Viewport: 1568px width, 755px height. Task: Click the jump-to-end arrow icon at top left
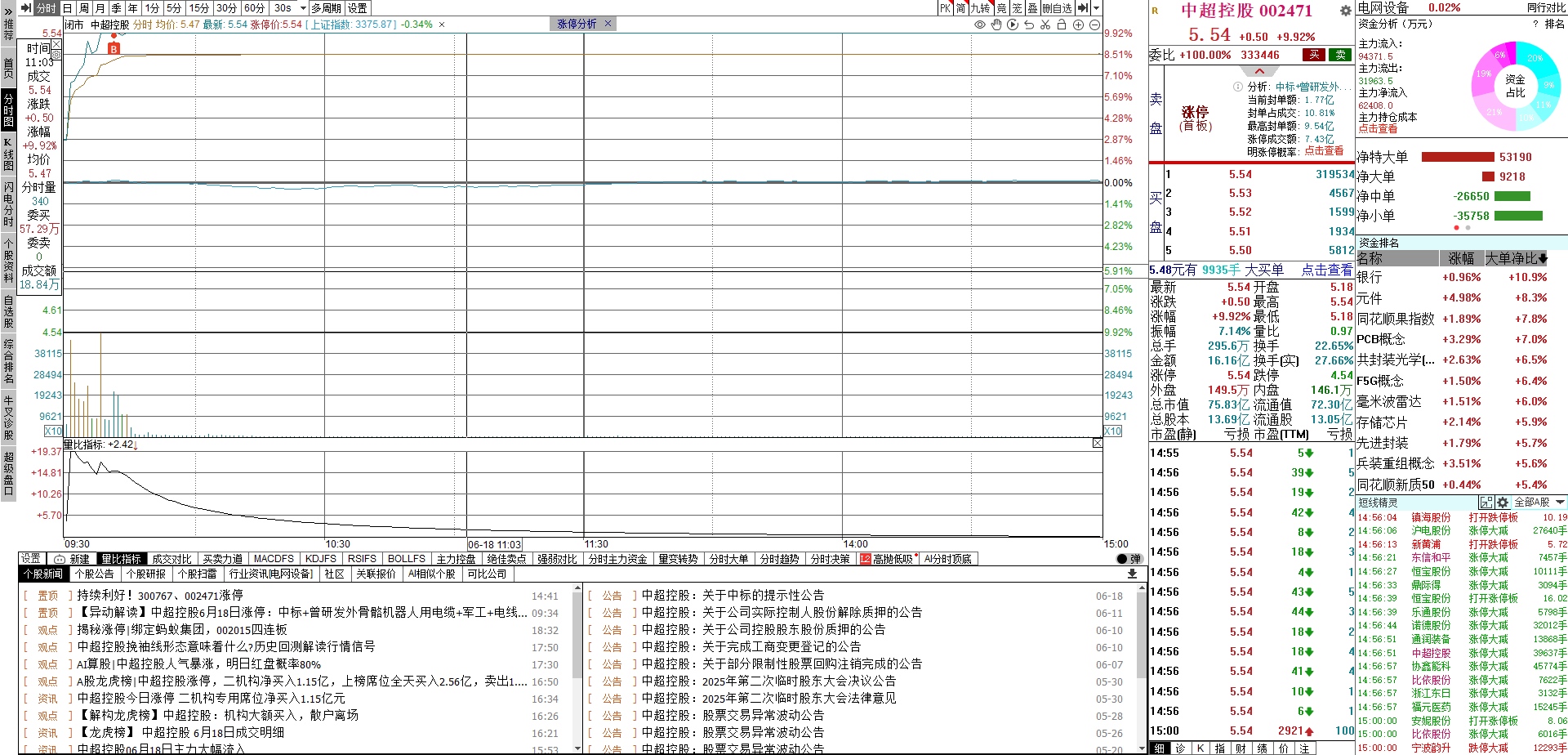pos(25,8)
